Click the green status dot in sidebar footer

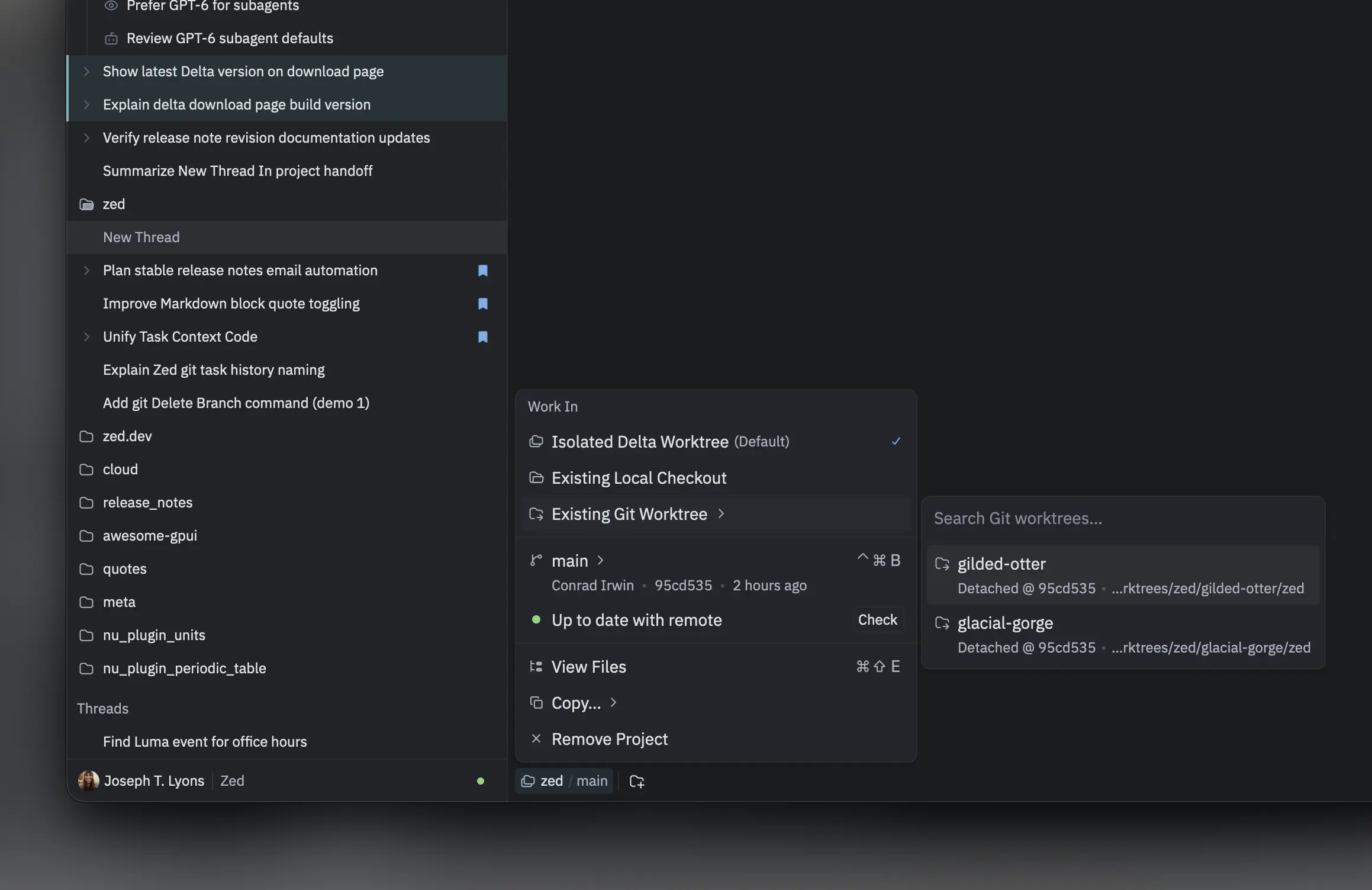click(481, 781)
